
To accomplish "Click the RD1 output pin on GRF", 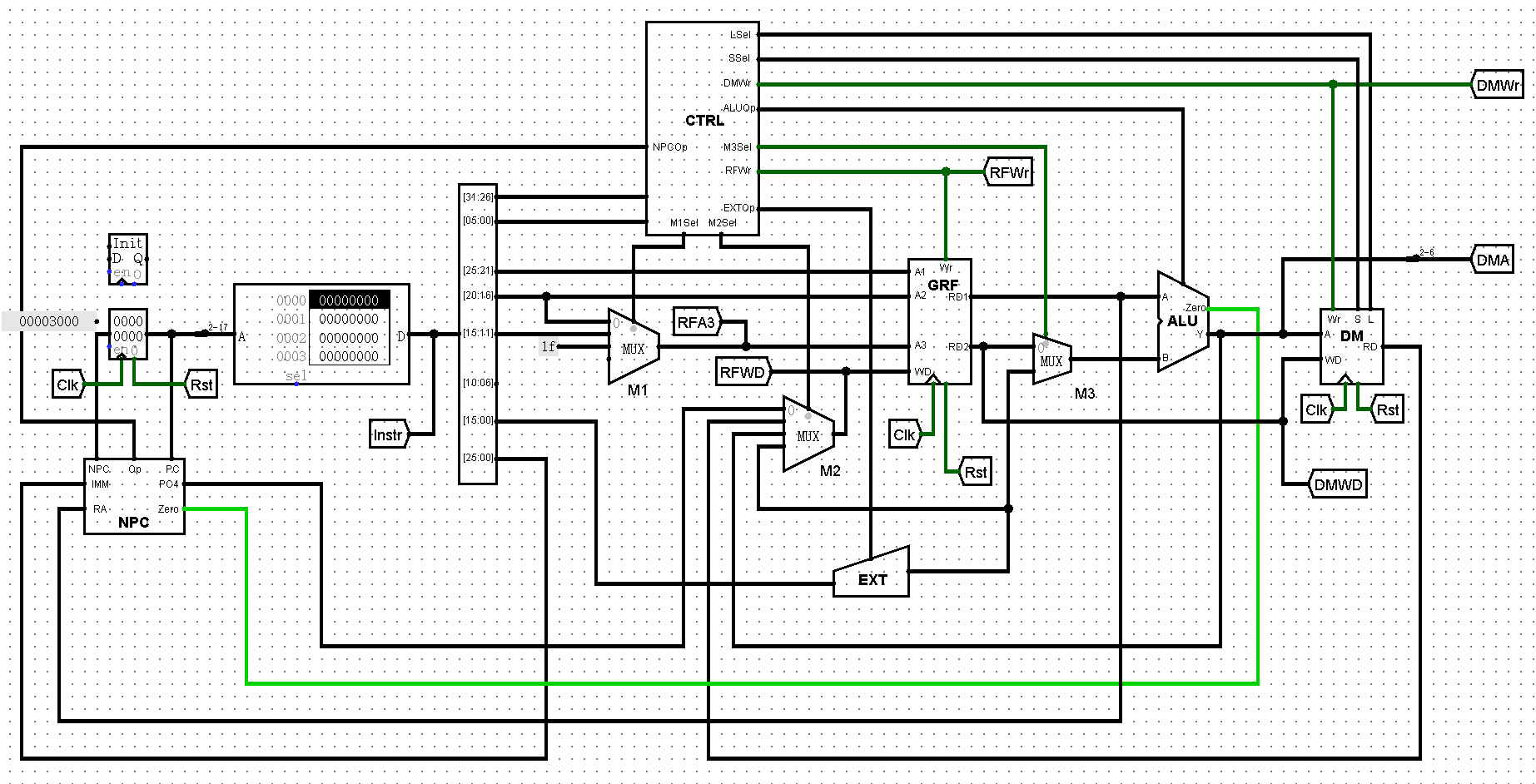I will pyautogui.click(x=957, y=297).
